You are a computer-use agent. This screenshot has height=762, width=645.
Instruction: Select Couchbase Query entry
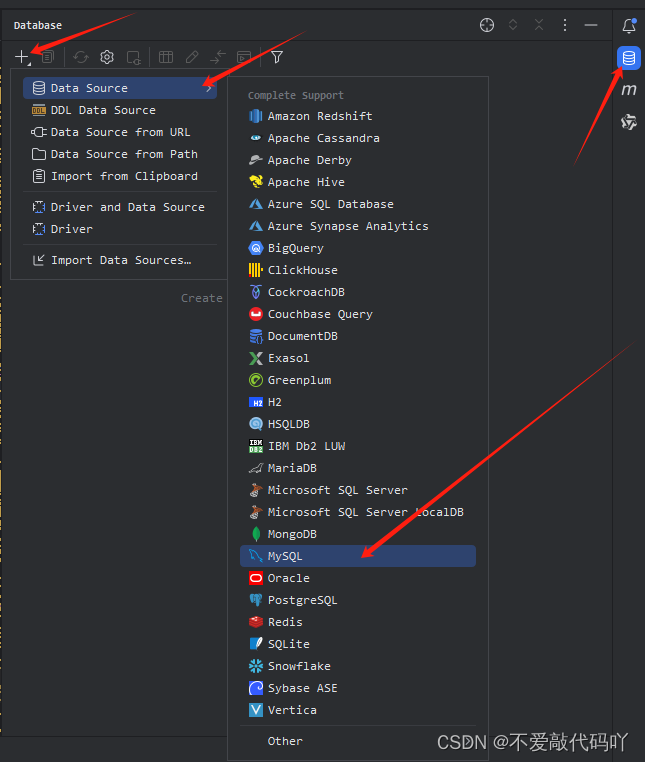(358, 314)
